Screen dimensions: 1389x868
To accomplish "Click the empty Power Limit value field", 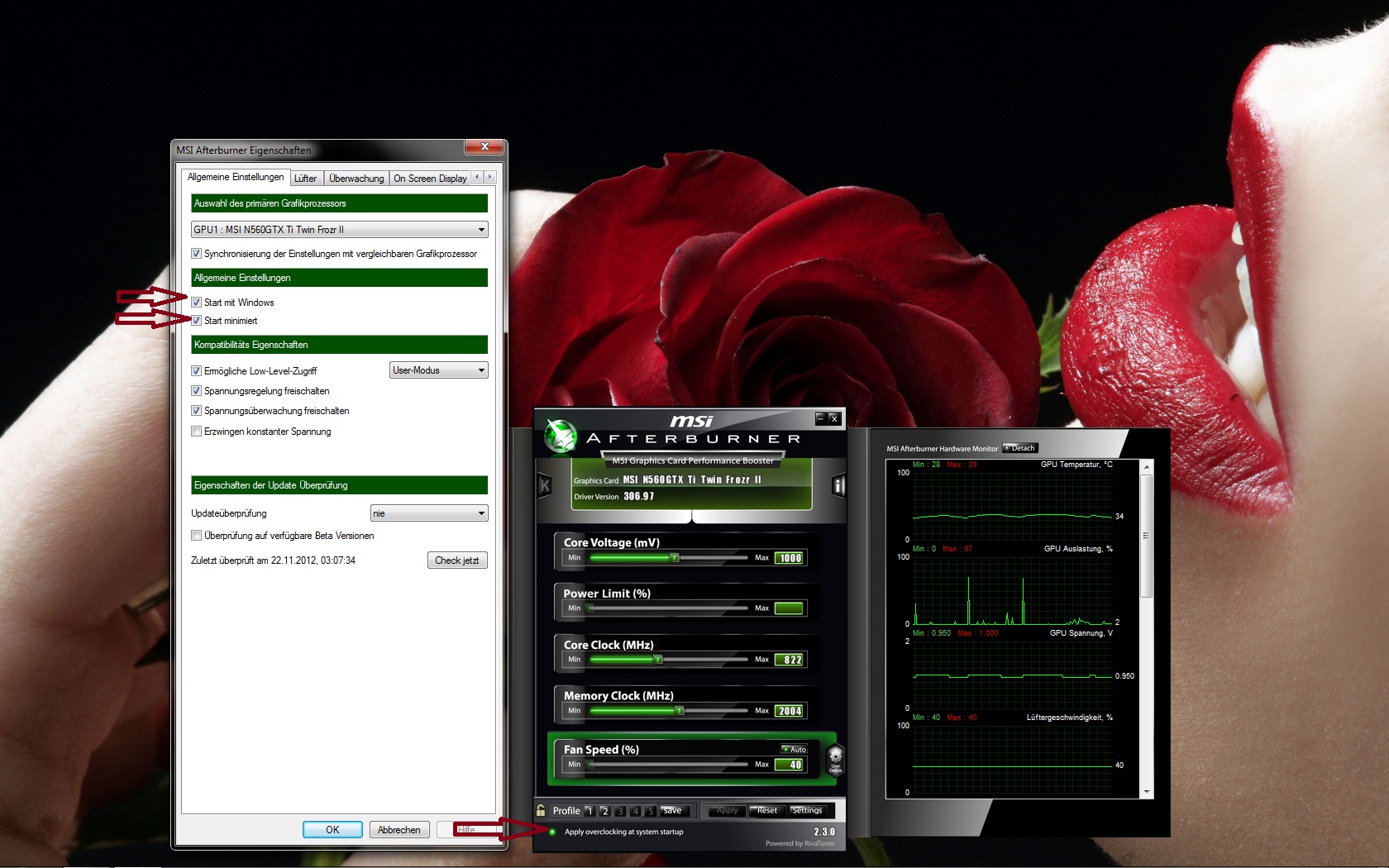I will [790, 608].
